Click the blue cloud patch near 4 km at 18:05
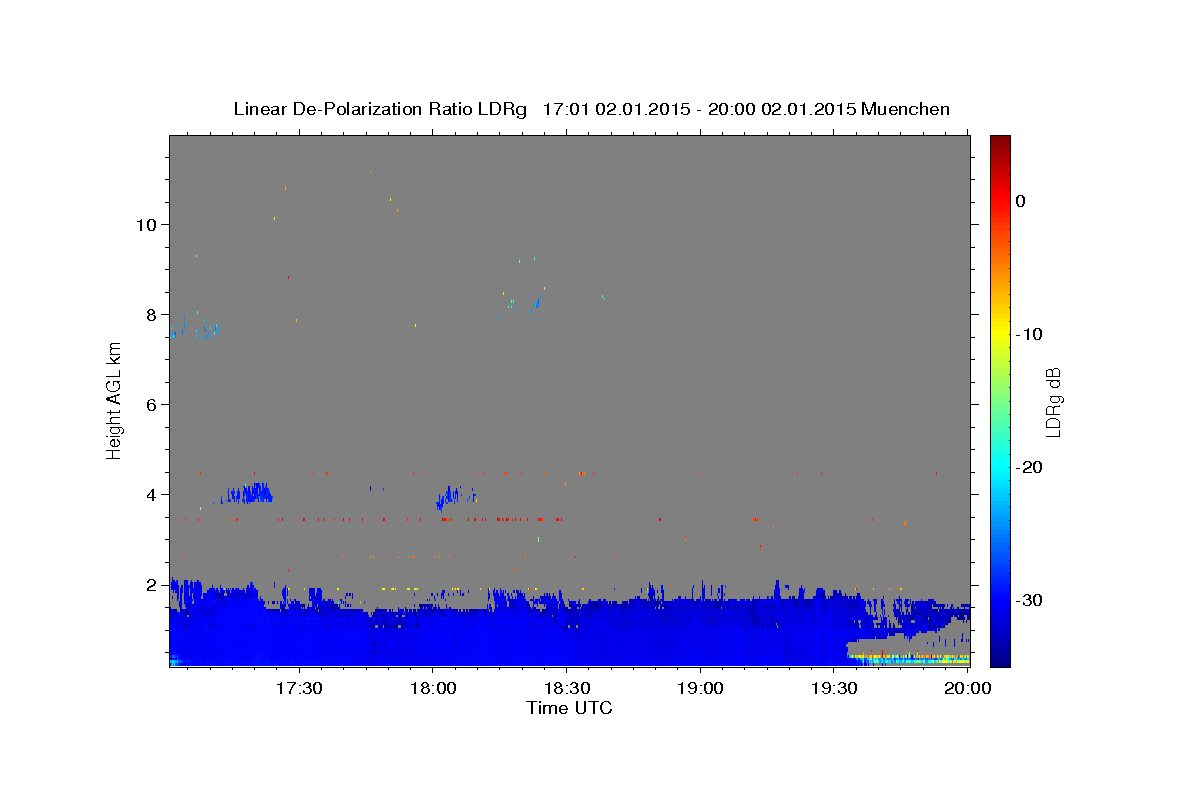1200x800 pixels. (x=455, y=497)
